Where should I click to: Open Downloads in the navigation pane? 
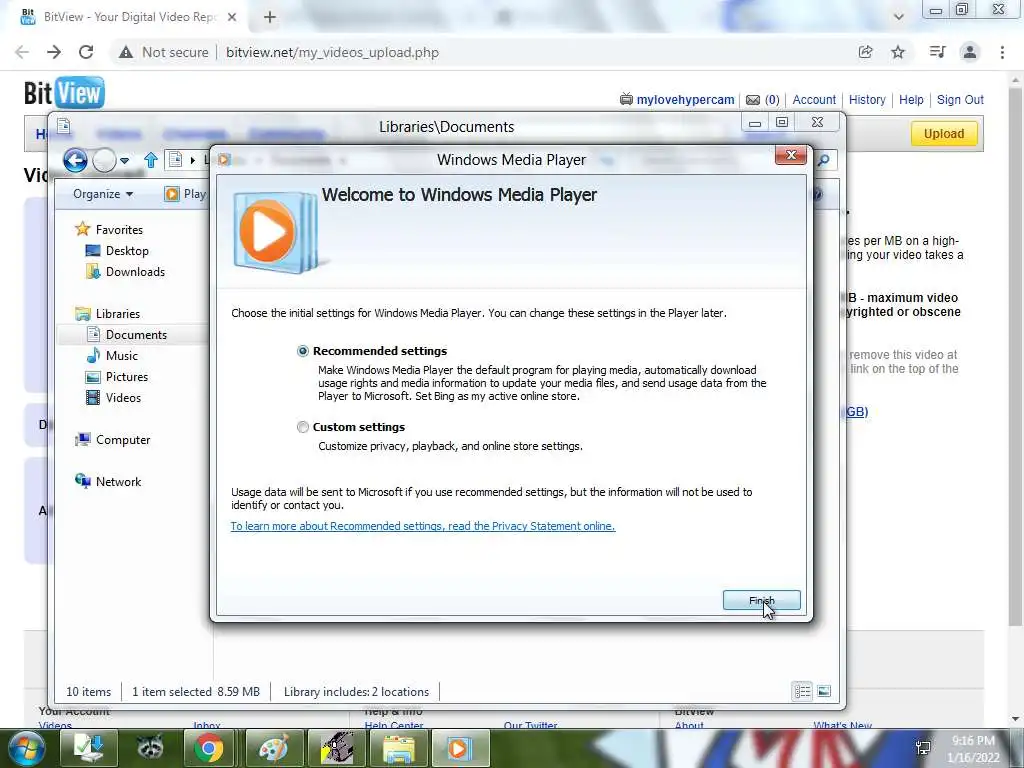tap(125, 272)
